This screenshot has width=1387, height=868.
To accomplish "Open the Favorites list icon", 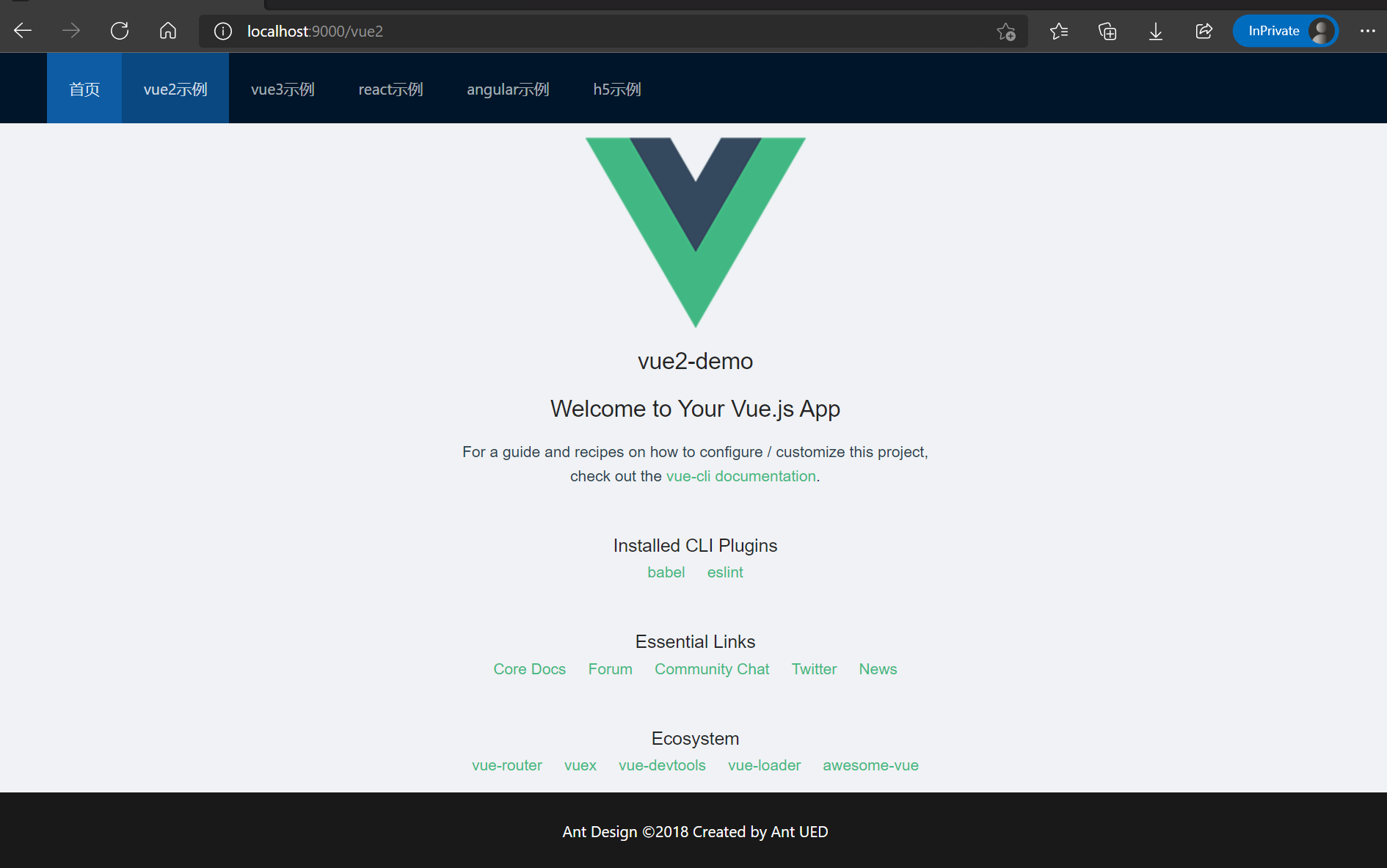I will tap(1059, 31).
